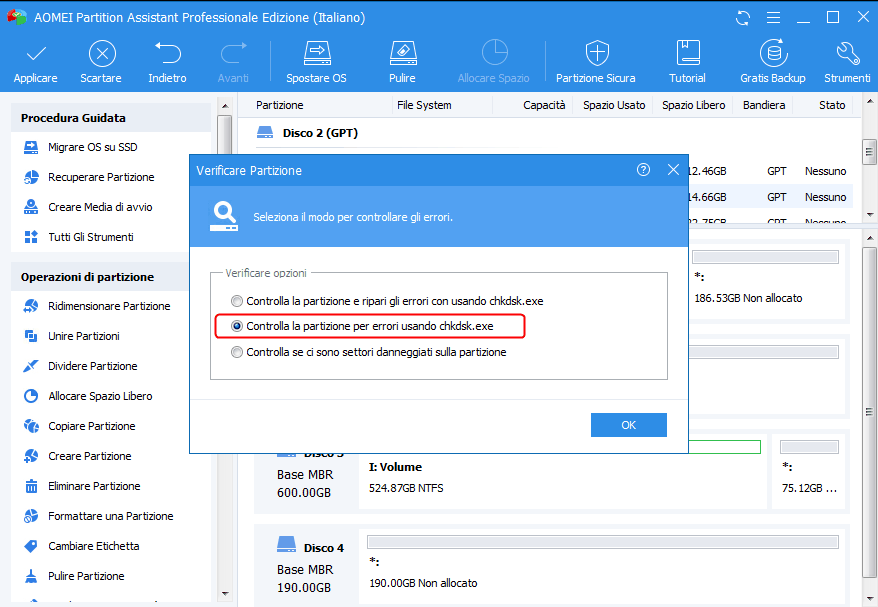Click the Applicare checkmark icon
The width and height of the screenshot is (878, 607).
[36, 54]
